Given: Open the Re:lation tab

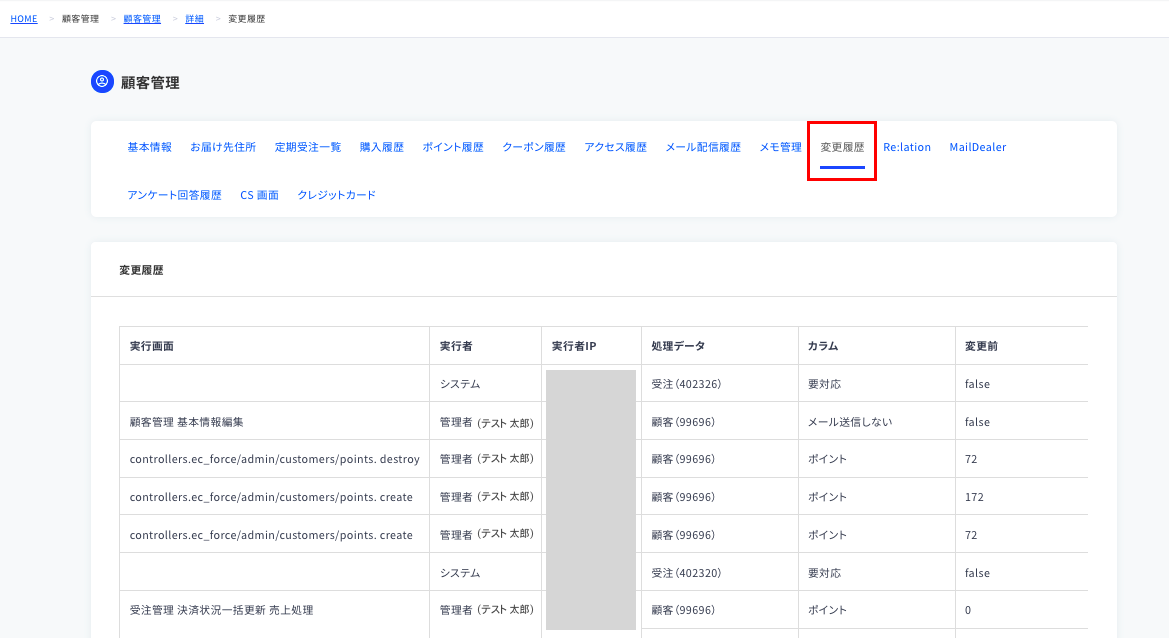Looking at the screenshot, I should coord(907,147).
